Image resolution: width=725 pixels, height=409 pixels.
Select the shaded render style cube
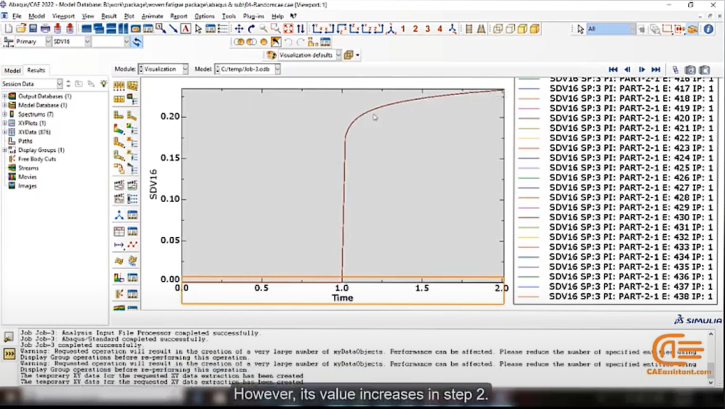[535, 29]
